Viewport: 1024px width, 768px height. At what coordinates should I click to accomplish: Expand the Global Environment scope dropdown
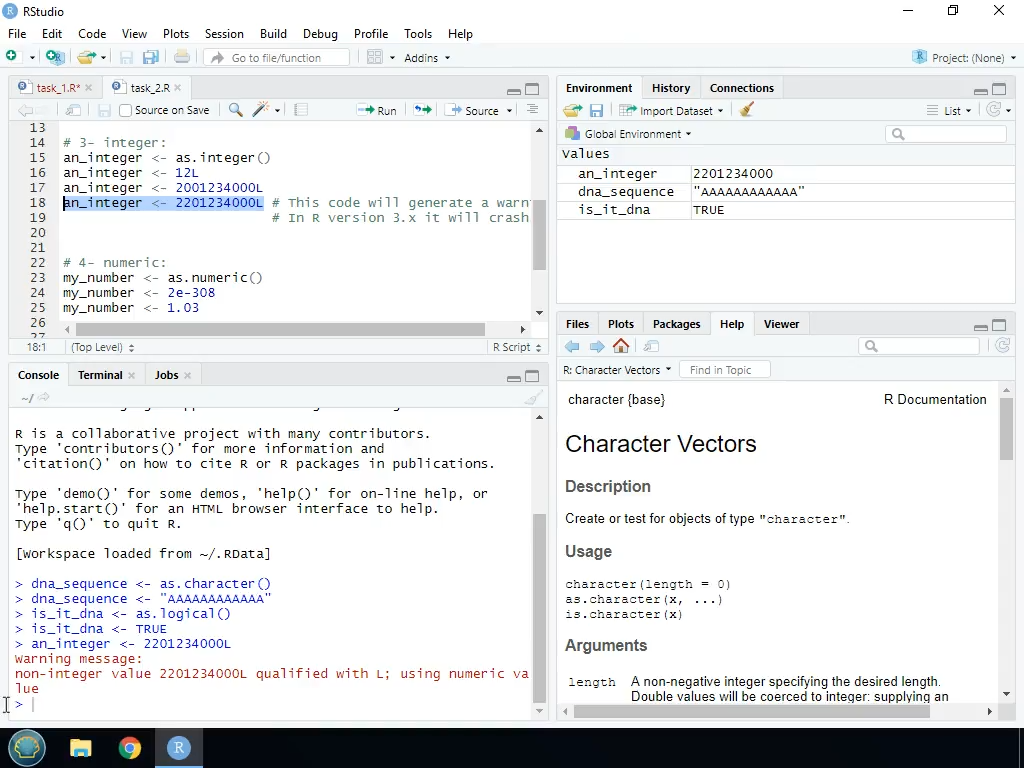point(628,134)
